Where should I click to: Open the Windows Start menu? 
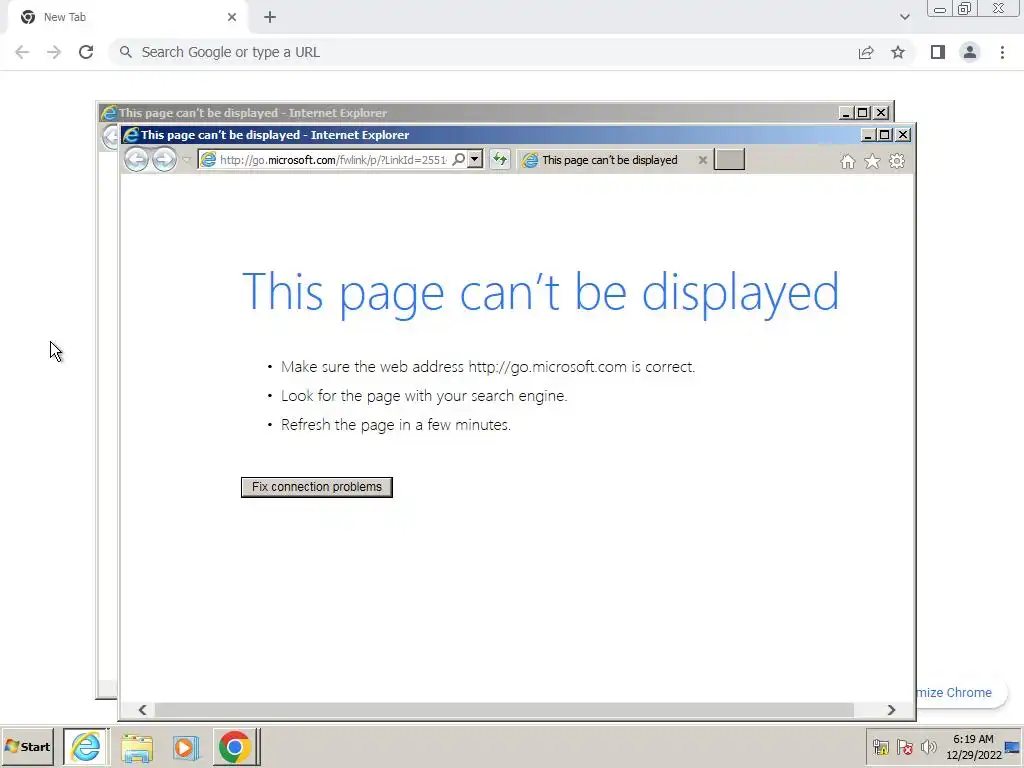click(x=28, y=746)
